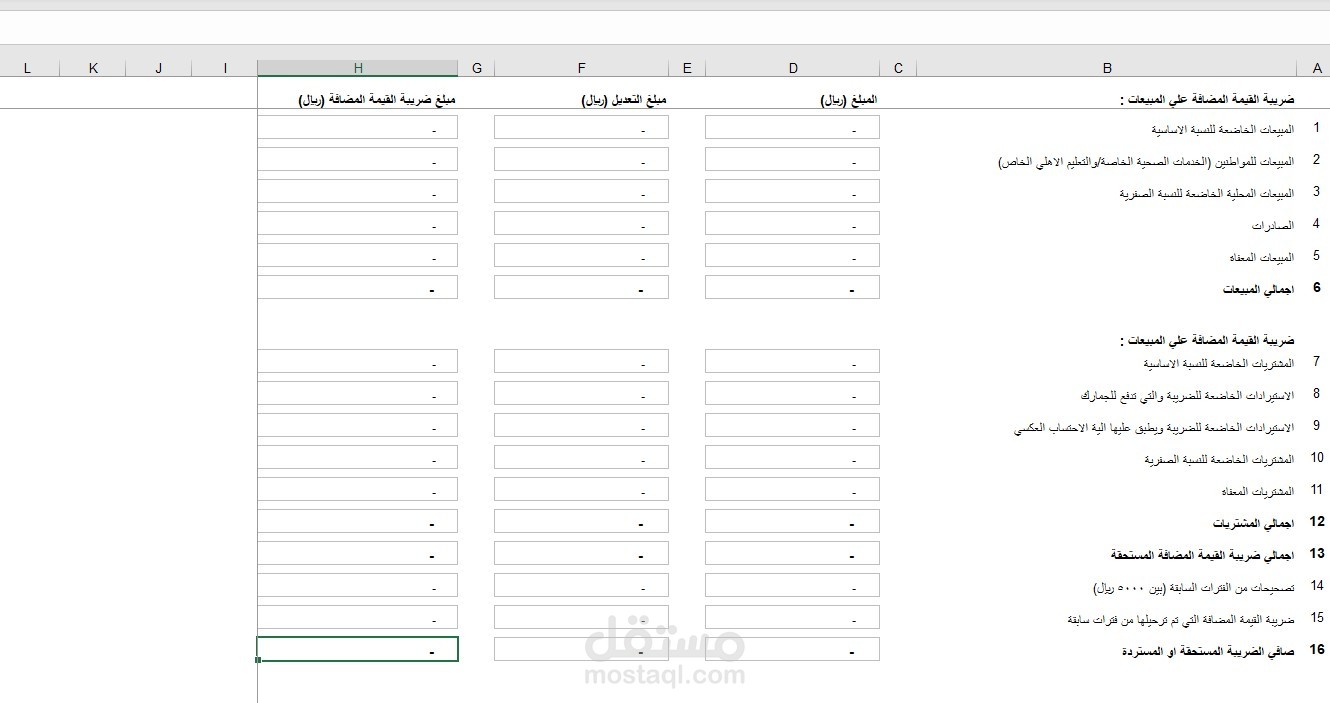Click column H VAT cell for 'اجمالي المبيعات'
This screenshot has height=703, width=1330.
point(358,287)
